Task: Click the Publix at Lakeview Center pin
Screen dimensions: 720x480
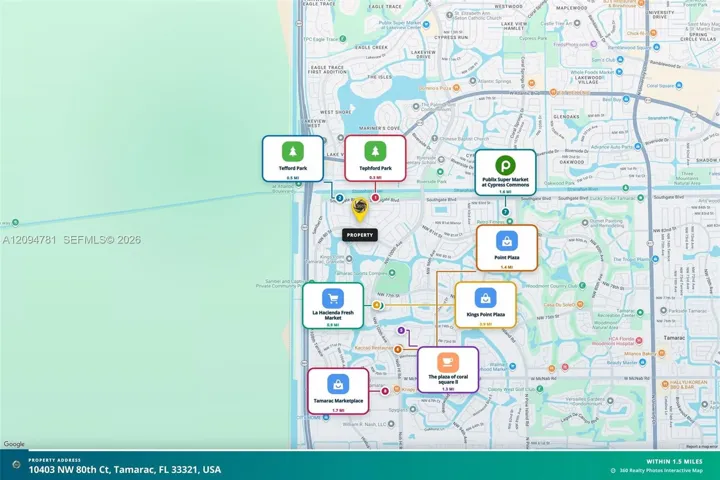Action: (x=426, y=24)
